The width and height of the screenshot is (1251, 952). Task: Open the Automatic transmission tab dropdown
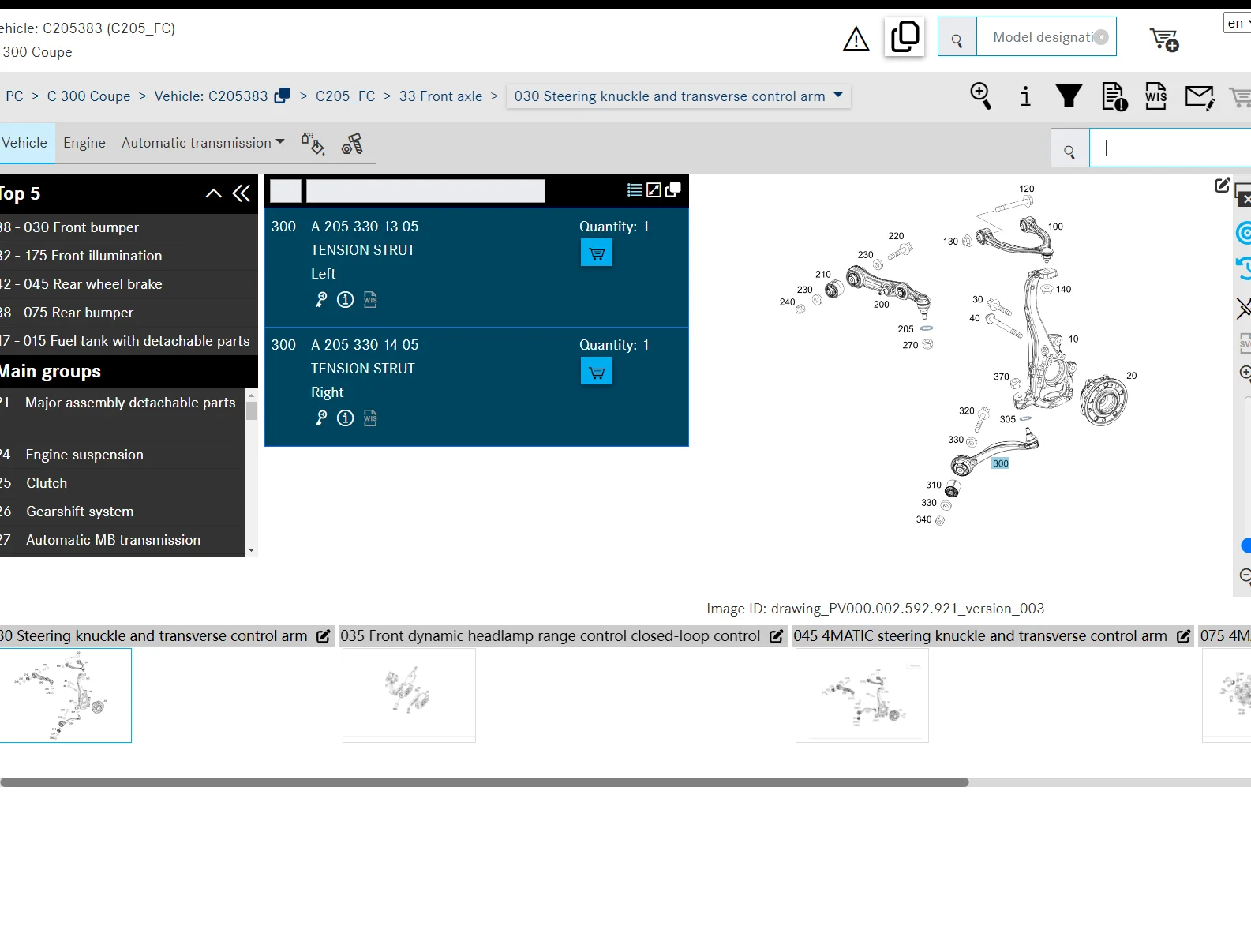click(x=203, y=143)
